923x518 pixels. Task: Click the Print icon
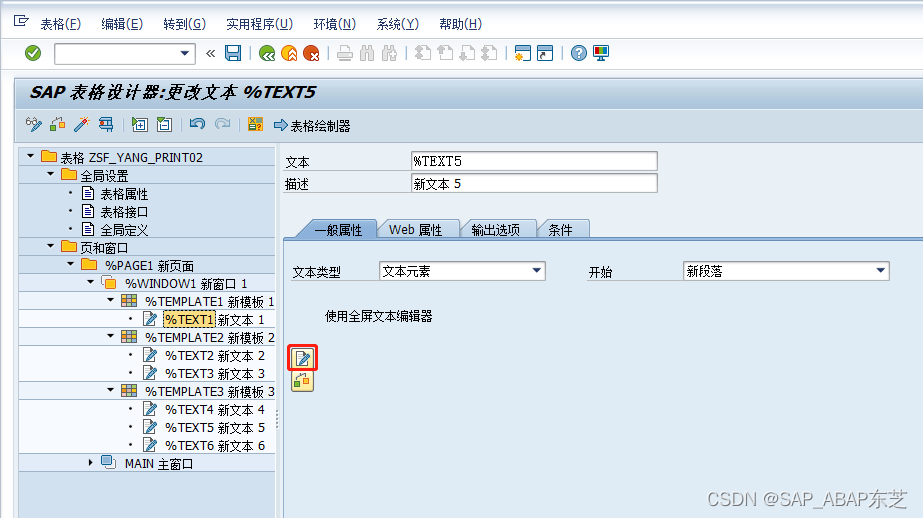tap(345, 54)
